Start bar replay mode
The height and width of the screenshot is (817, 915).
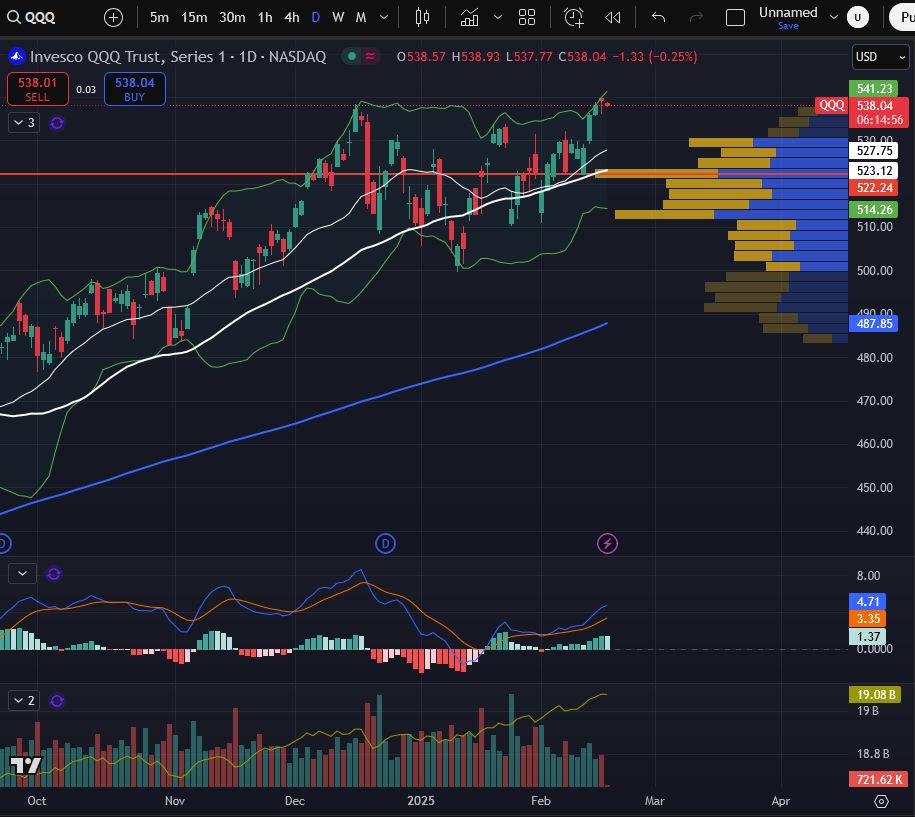tap(613, 18)
